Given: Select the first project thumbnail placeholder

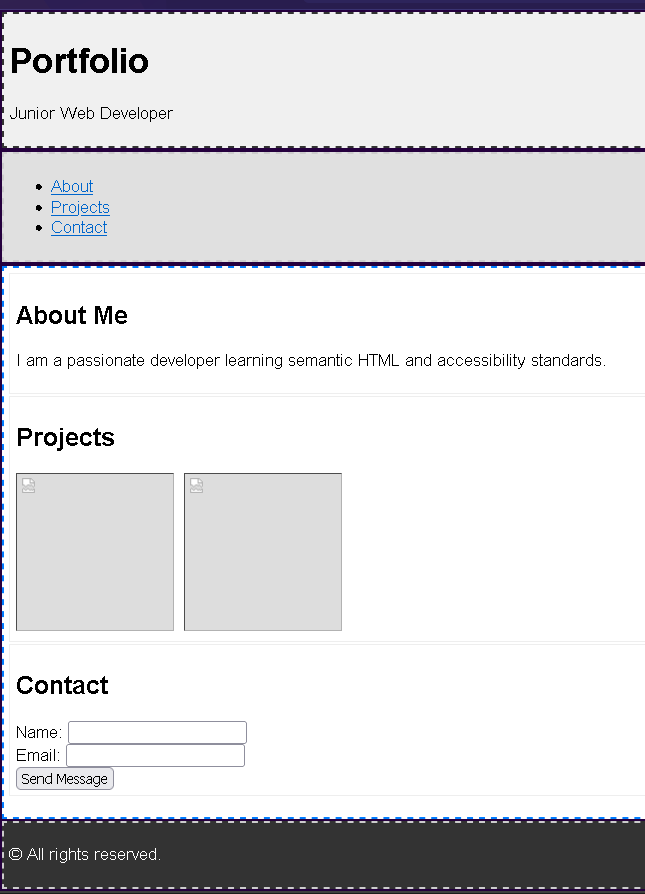Looking at the screenshot, I should coord(95,552).
